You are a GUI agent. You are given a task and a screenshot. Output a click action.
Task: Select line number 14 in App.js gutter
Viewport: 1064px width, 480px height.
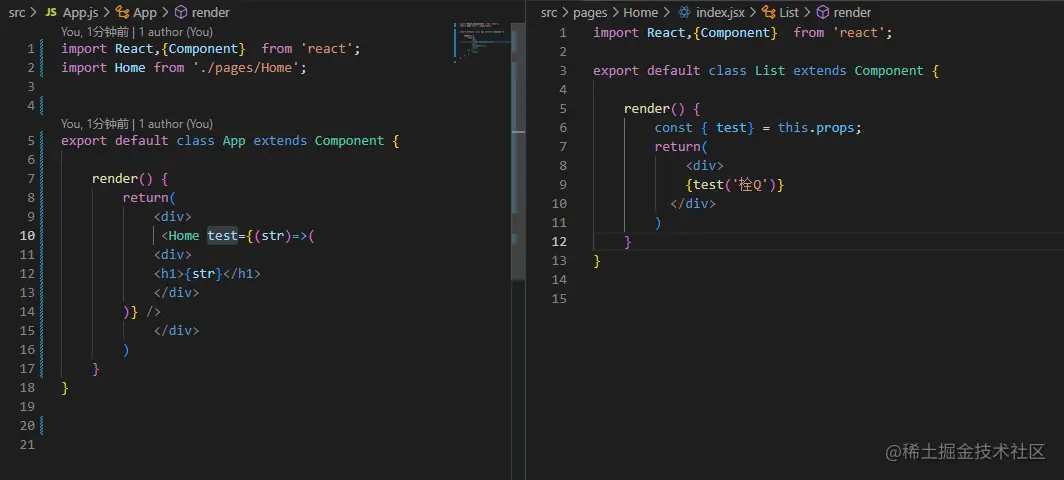(27, 312)
